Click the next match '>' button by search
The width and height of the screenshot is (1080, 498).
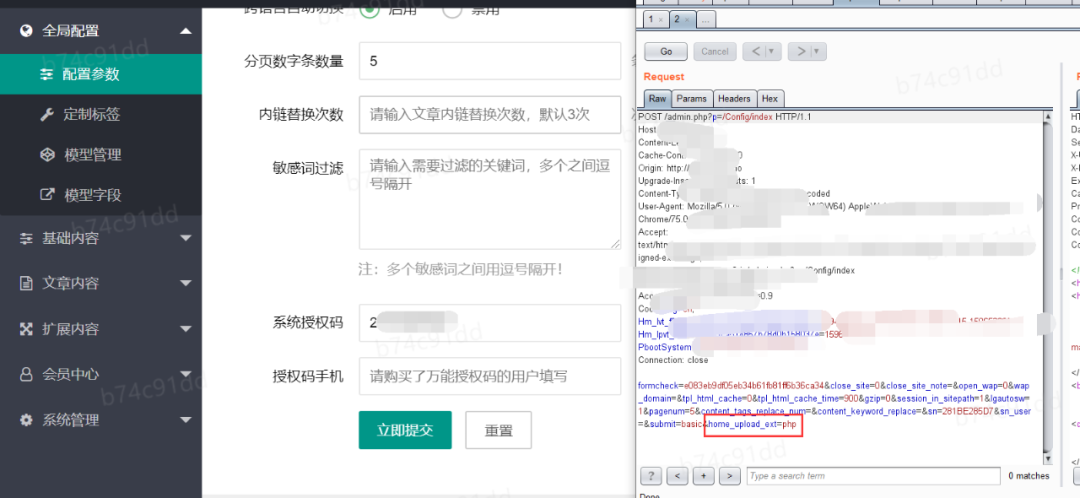729,475
